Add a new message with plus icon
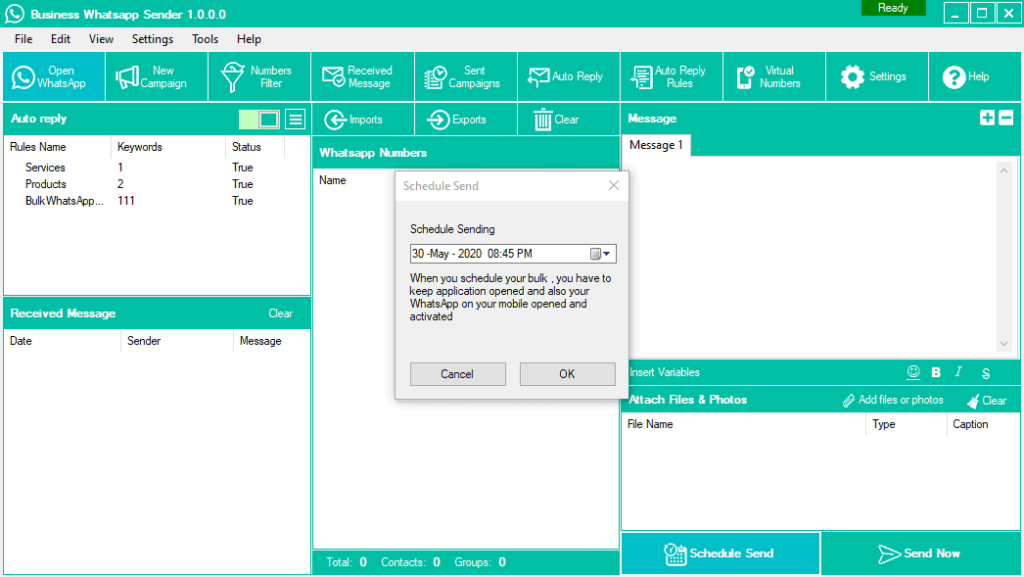Image resolution: width=1024 pixels, height=577 pixels. pyautogui.click(x=987, y=118)
